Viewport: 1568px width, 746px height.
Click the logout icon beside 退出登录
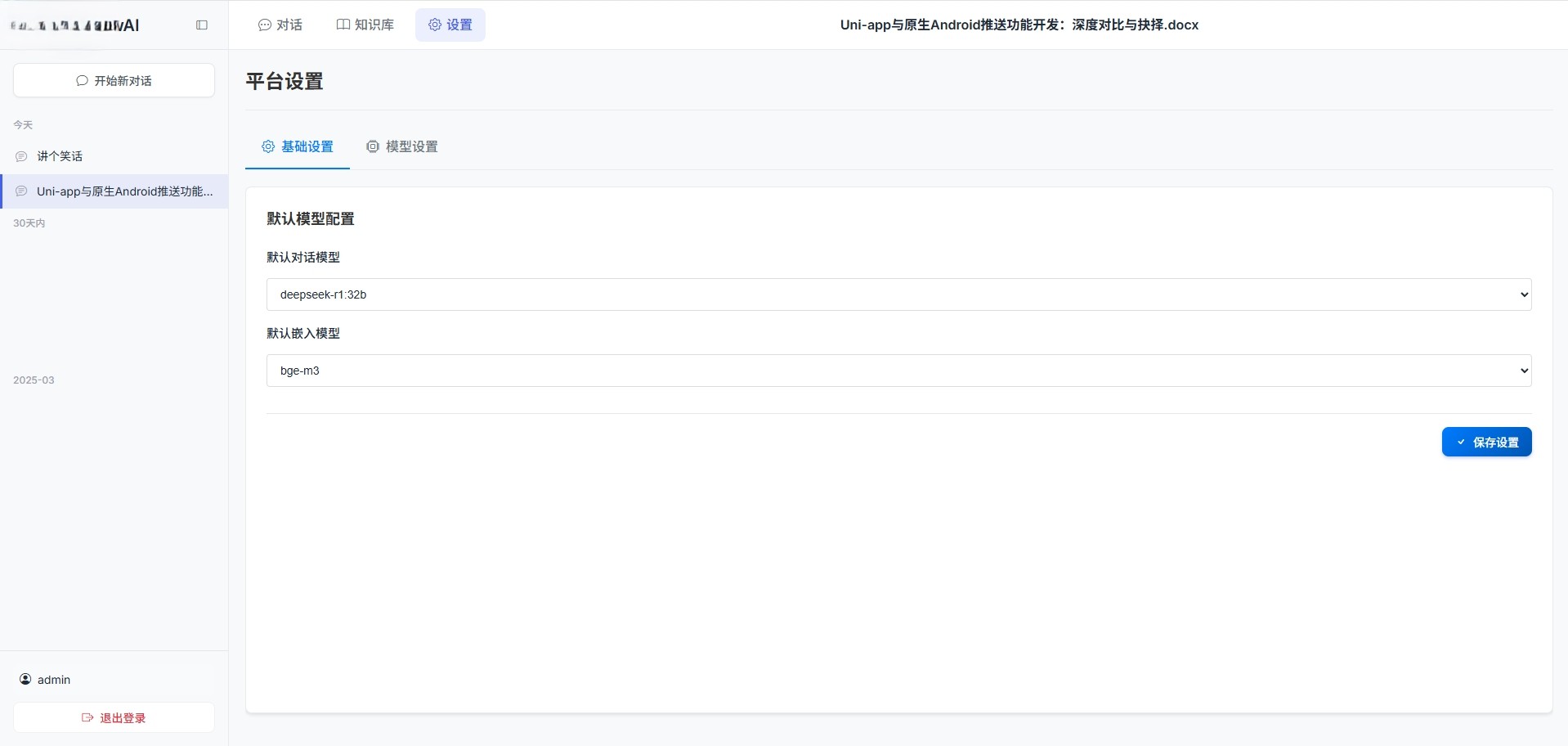88,717
